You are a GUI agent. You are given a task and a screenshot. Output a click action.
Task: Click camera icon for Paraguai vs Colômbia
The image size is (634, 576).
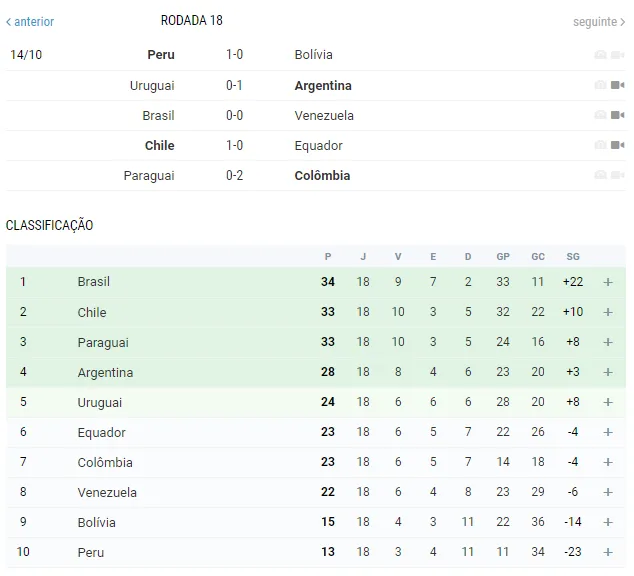pos(600,175)
